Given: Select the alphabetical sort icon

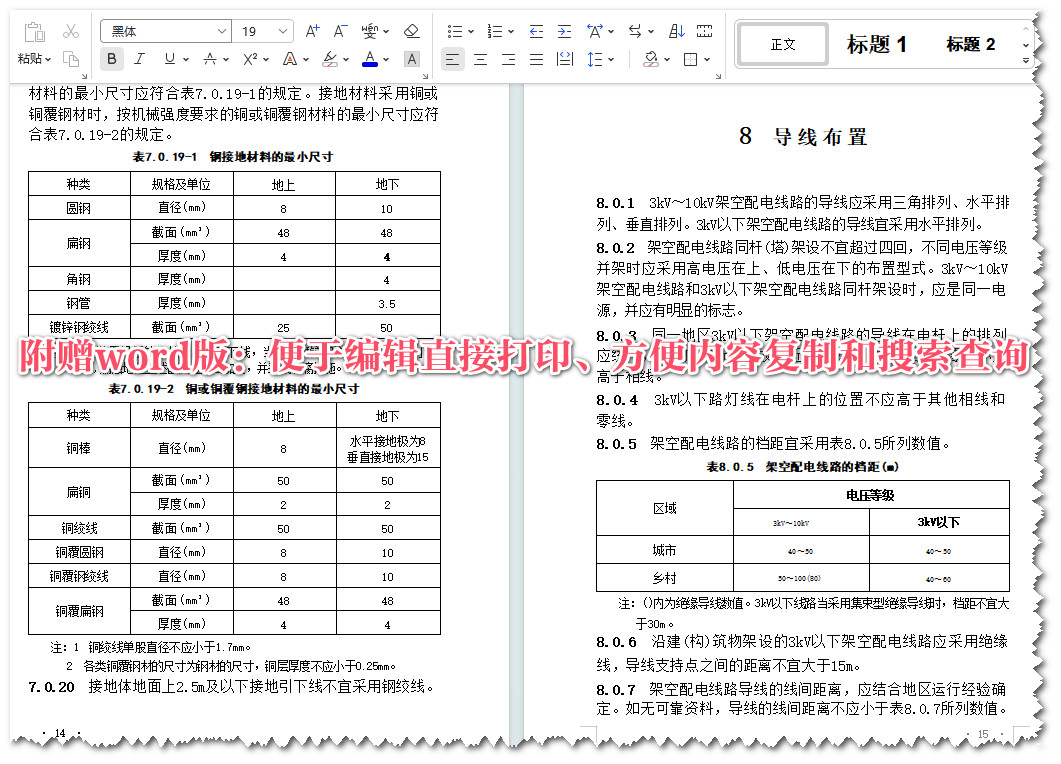Looking at the screenshot, I should (x=676, y=32).
